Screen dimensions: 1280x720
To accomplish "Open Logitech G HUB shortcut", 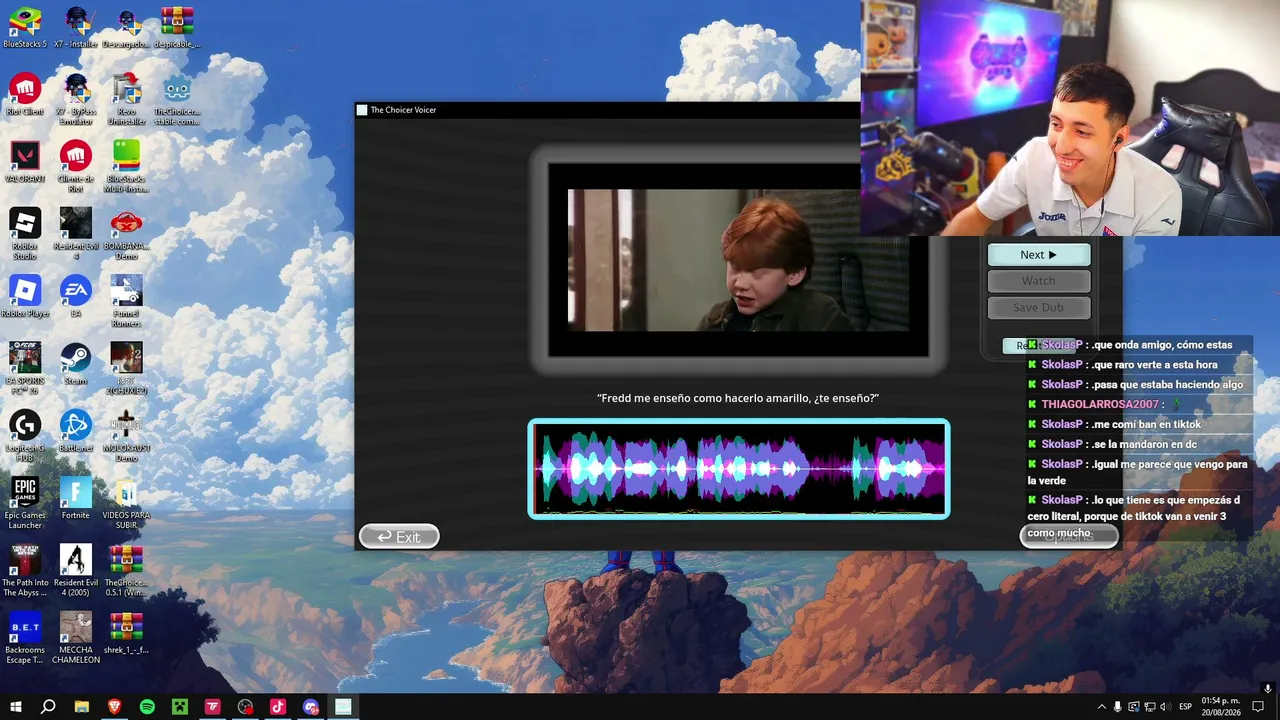I will pos(25,435).
